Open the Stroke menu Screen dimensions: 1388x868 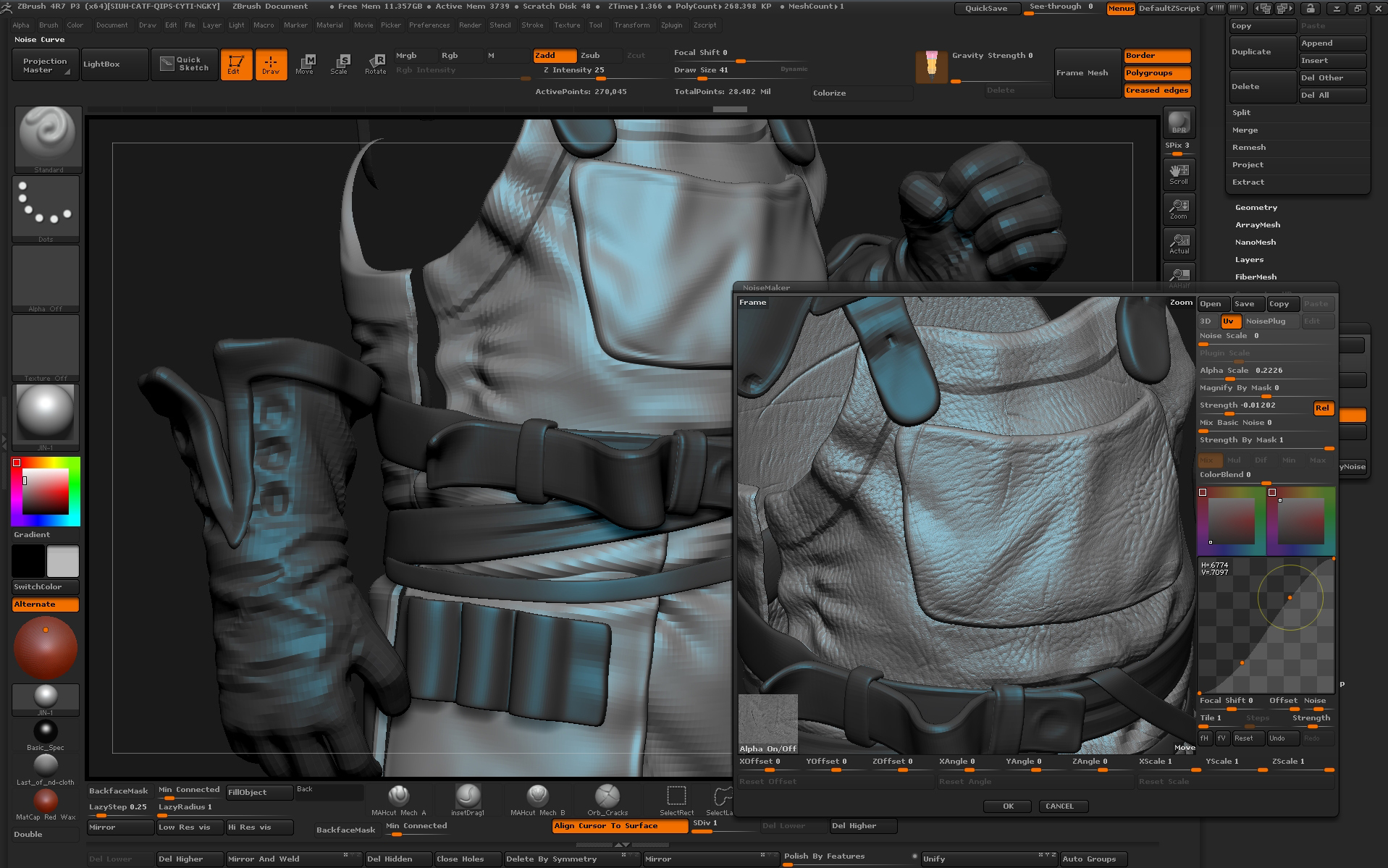[x=532, y=25]
